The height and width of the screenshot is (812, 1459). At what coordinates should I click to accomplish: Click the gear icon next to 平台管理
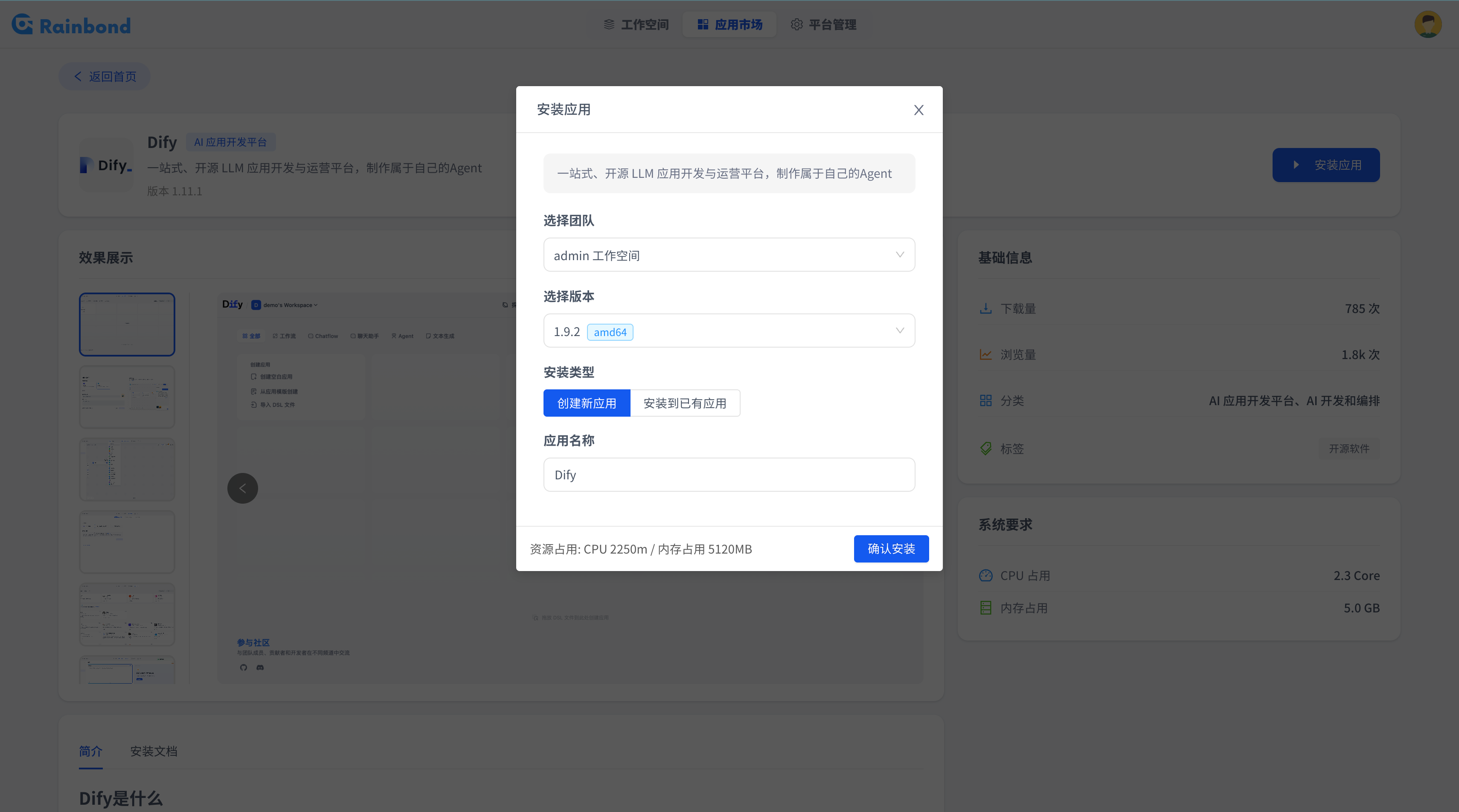tap(796, 24)
